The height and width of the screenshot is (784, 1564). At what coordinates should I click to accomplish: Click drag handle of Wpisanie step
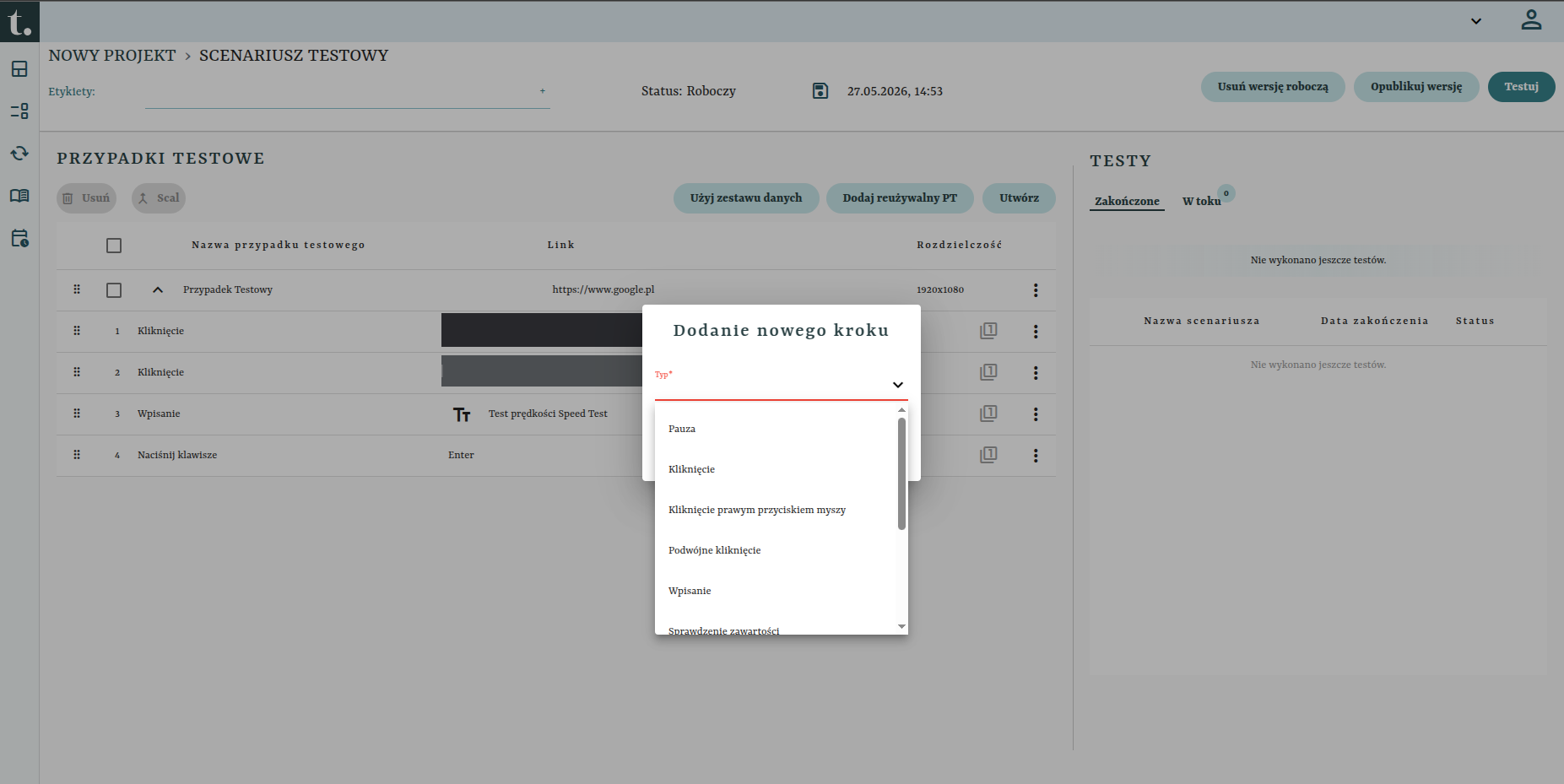tap(77, 414)
